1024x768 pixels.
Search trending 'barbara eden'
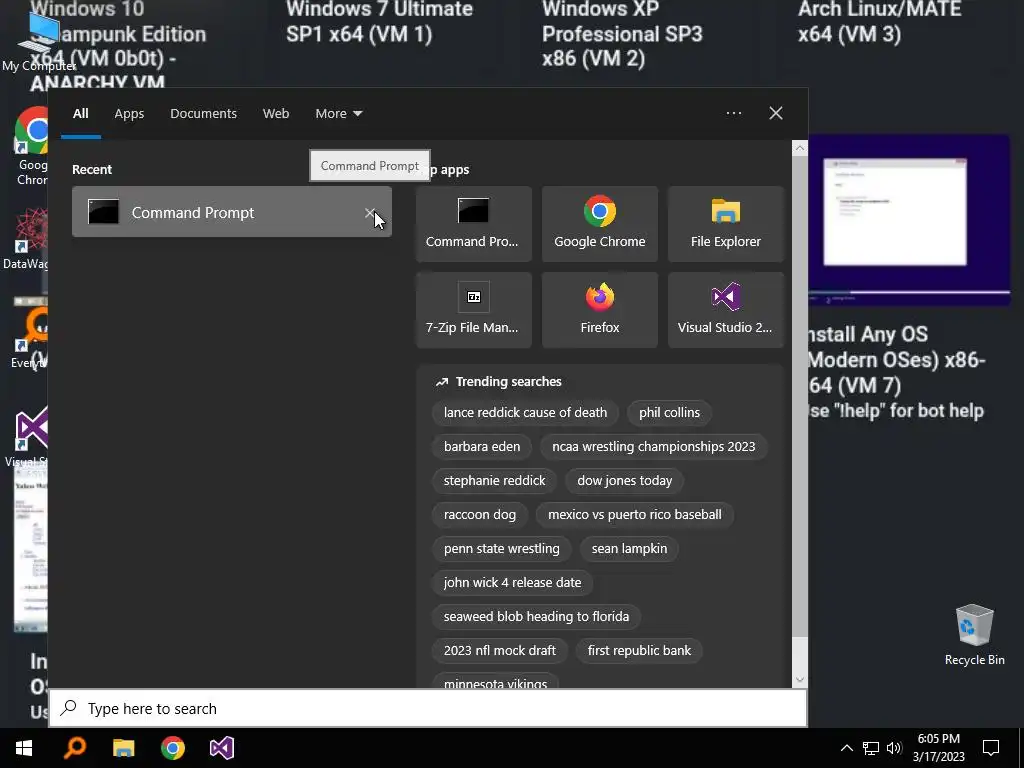click(x=482, y=447)
